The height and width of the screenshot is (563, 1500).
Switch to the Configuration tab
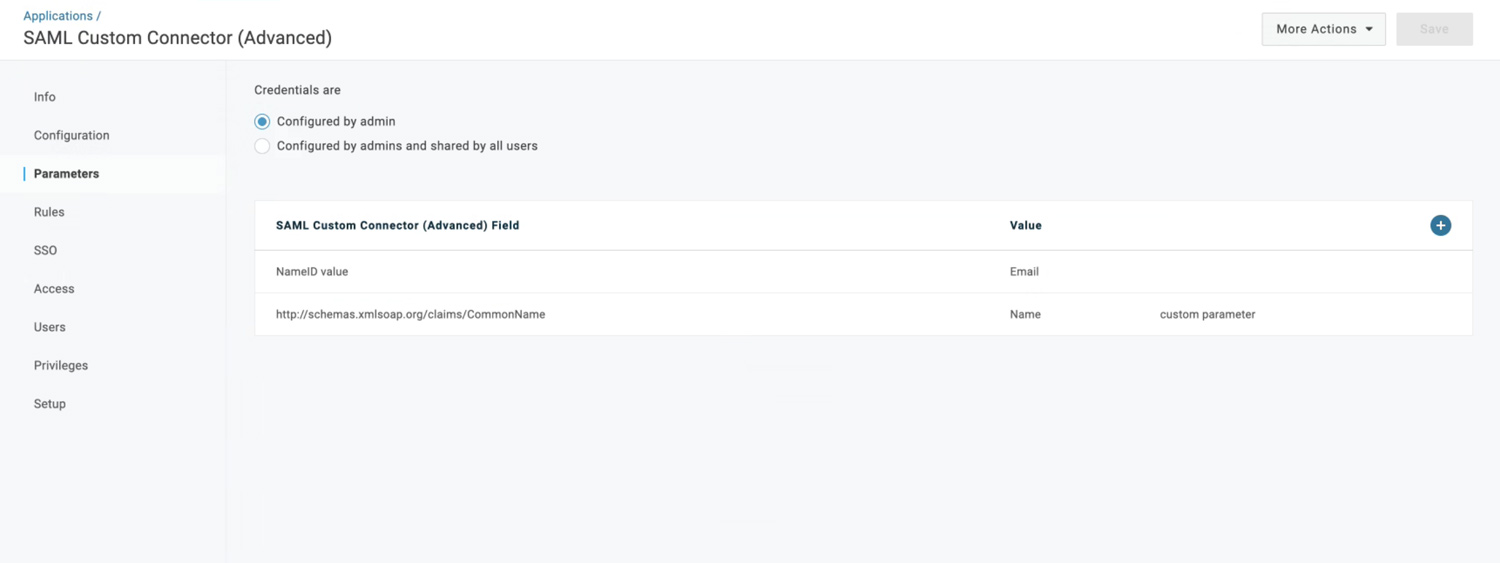[x=71, y=135]
